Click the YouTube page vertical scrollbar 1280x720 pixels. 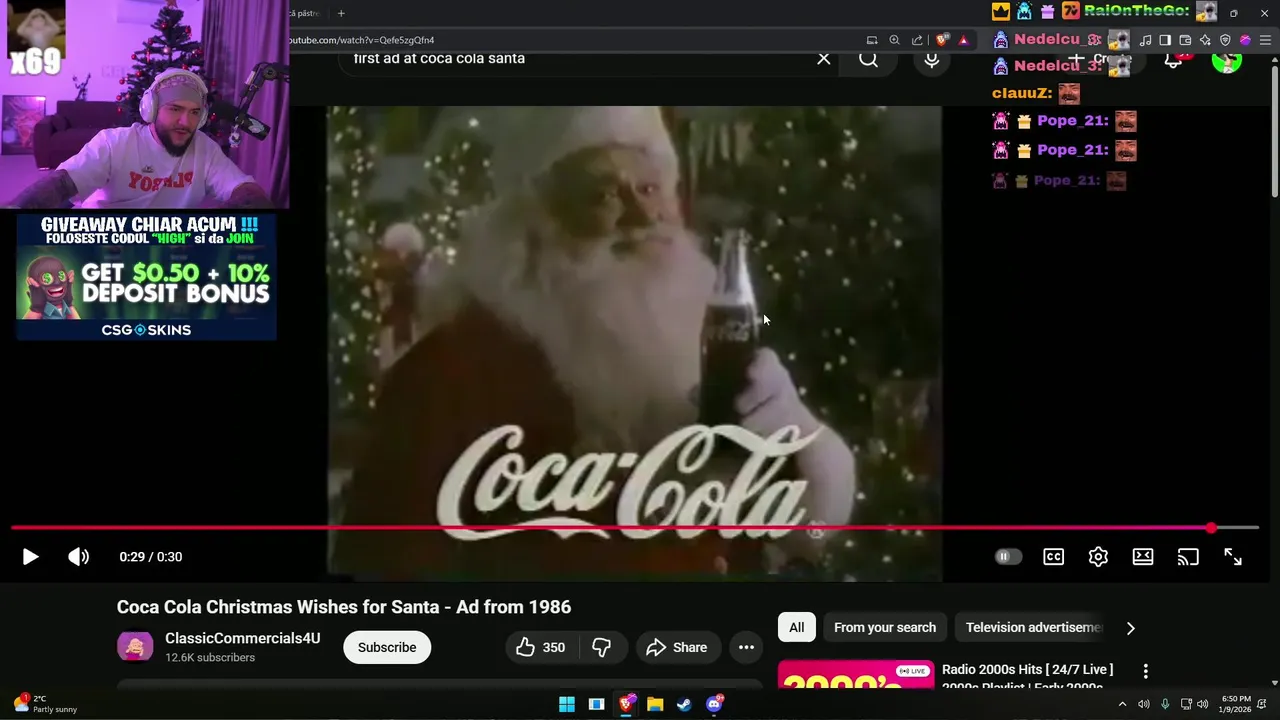(x=1275, y=130)
